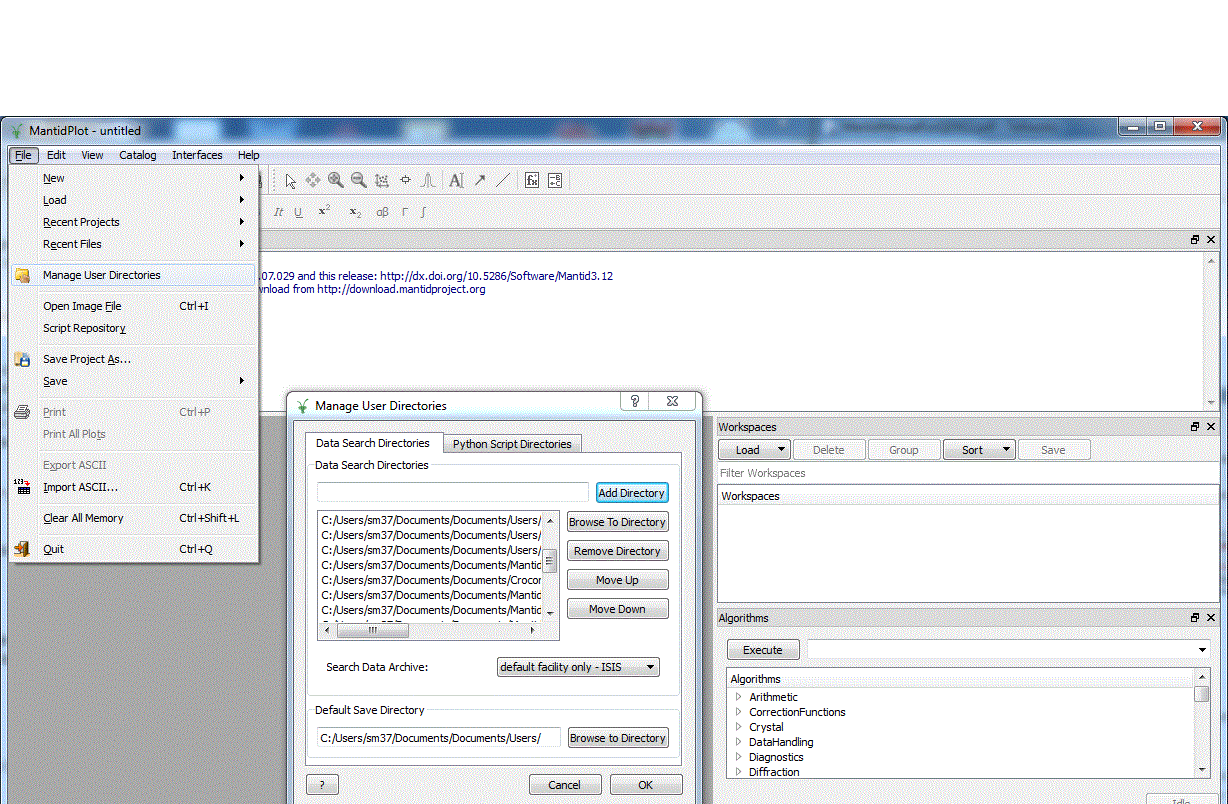
Task: Expand the DataHandling category
Action: (x=739, y=742)
